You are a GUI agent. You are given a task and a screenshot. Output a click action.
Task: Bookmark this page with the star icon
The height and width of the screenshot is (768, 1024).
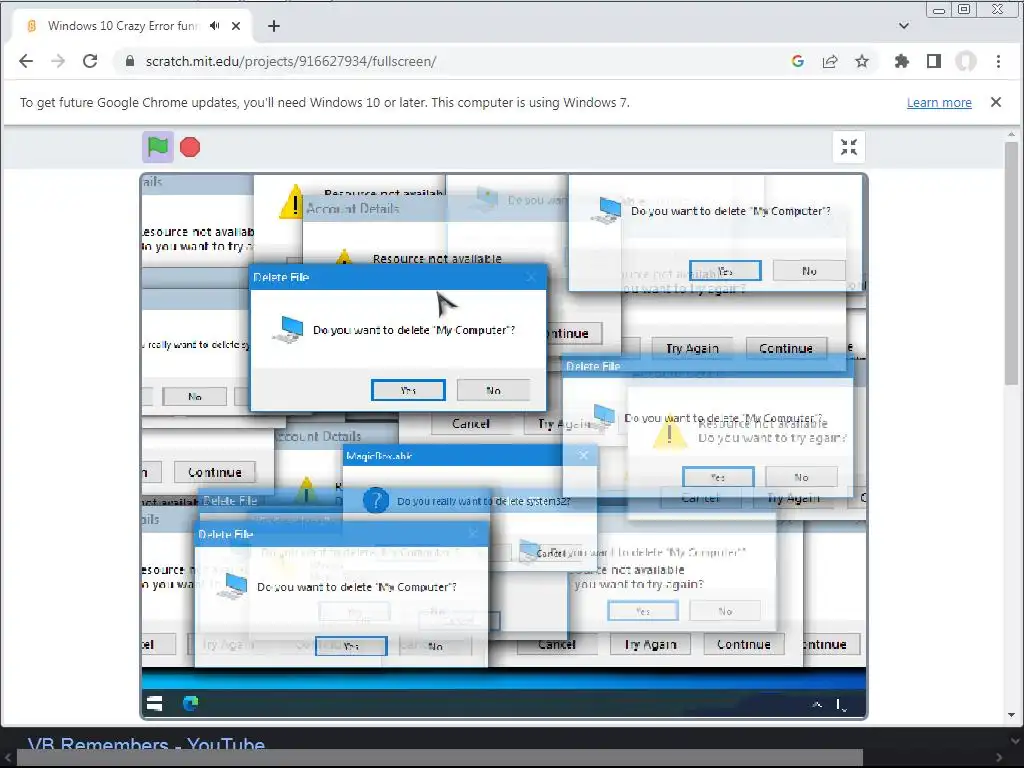[x=862, y=61]
